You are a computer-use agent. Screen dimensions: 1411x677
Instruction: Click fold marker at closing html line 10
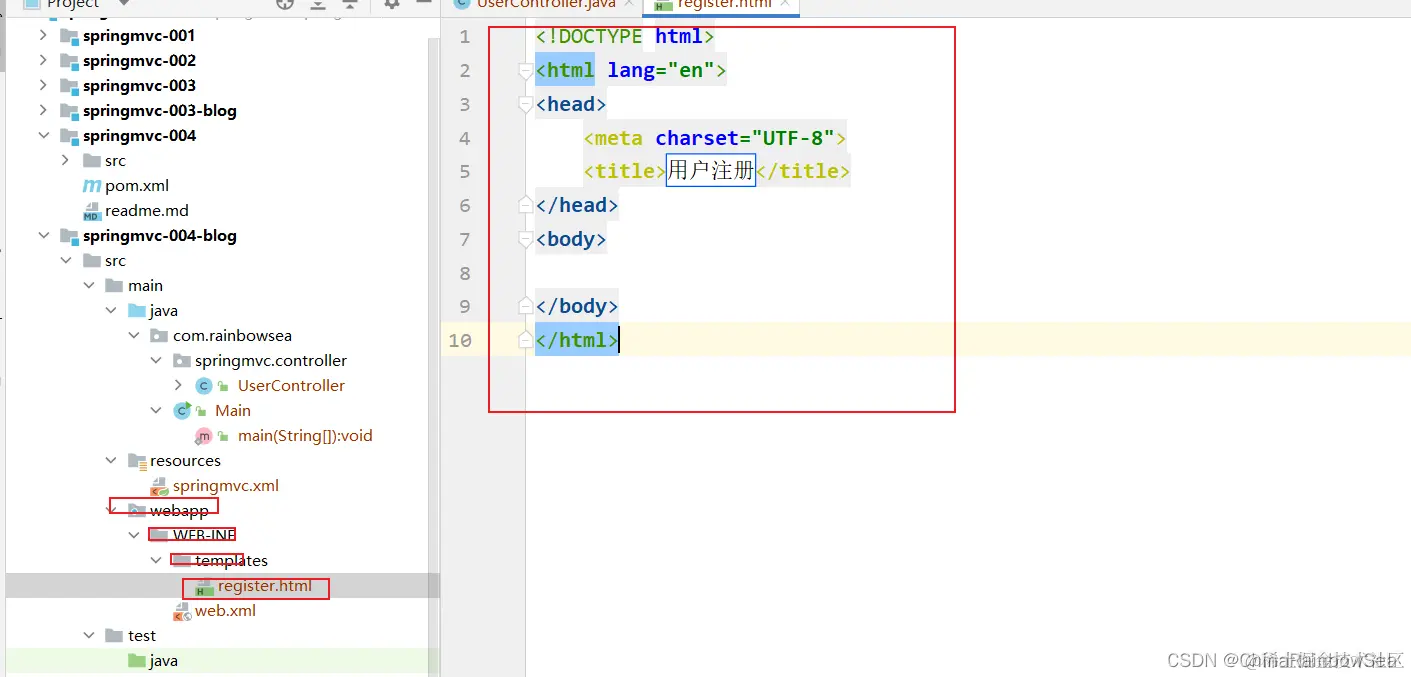click(x=525, y=340)
